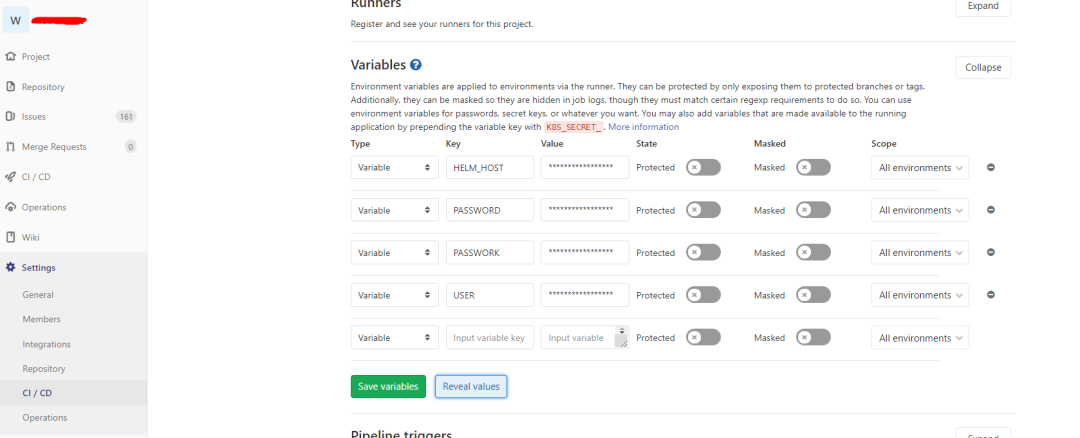1080x438 pixels.
Task: Open the More information link
Action: click(x=643, y=127)
